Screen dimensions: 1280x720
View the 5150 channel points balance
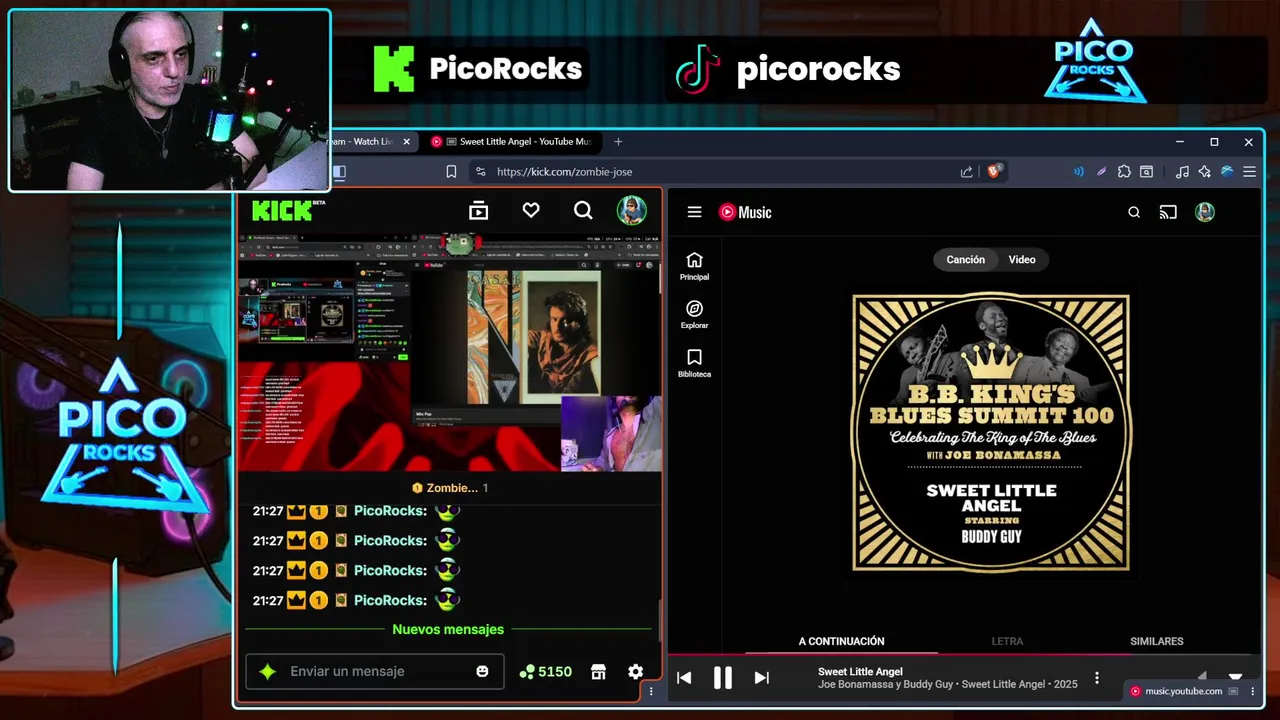[x=545, y=672]
